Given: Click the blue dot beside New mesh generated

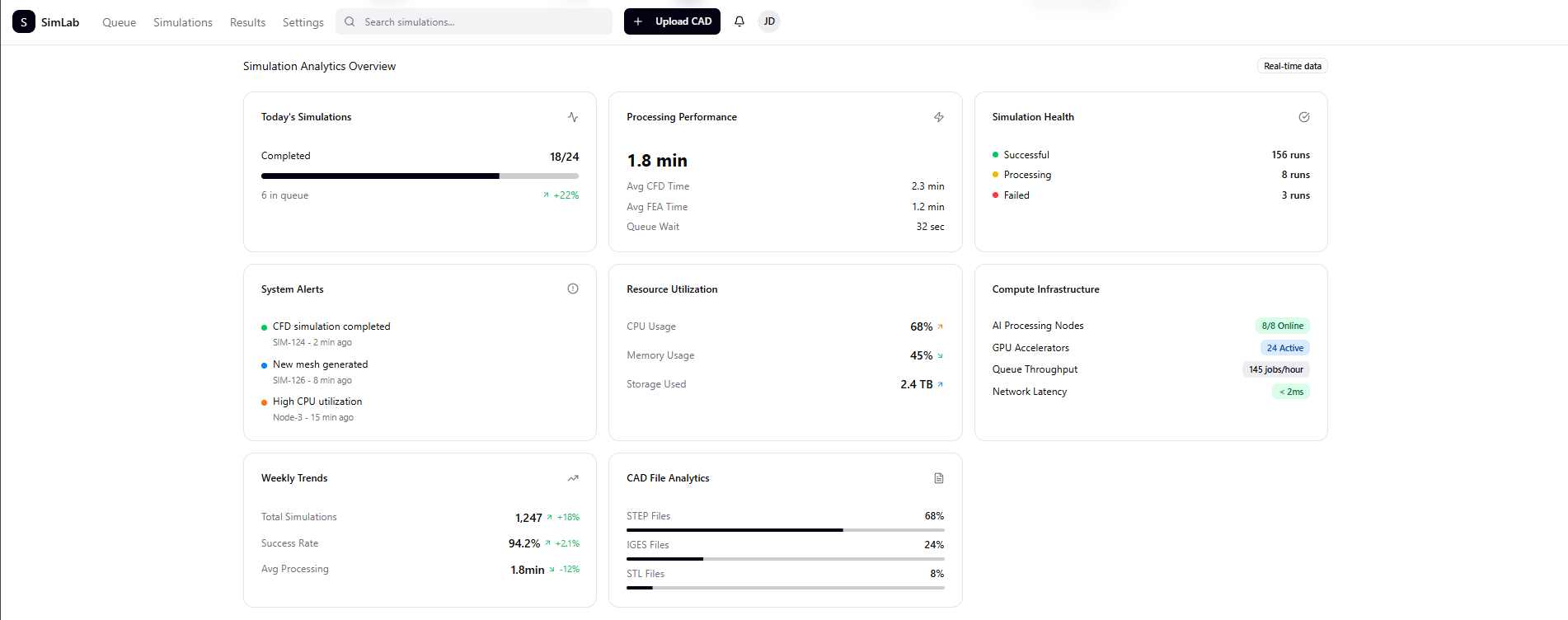Looking at the screenshot, I should [x=264, y=365].
